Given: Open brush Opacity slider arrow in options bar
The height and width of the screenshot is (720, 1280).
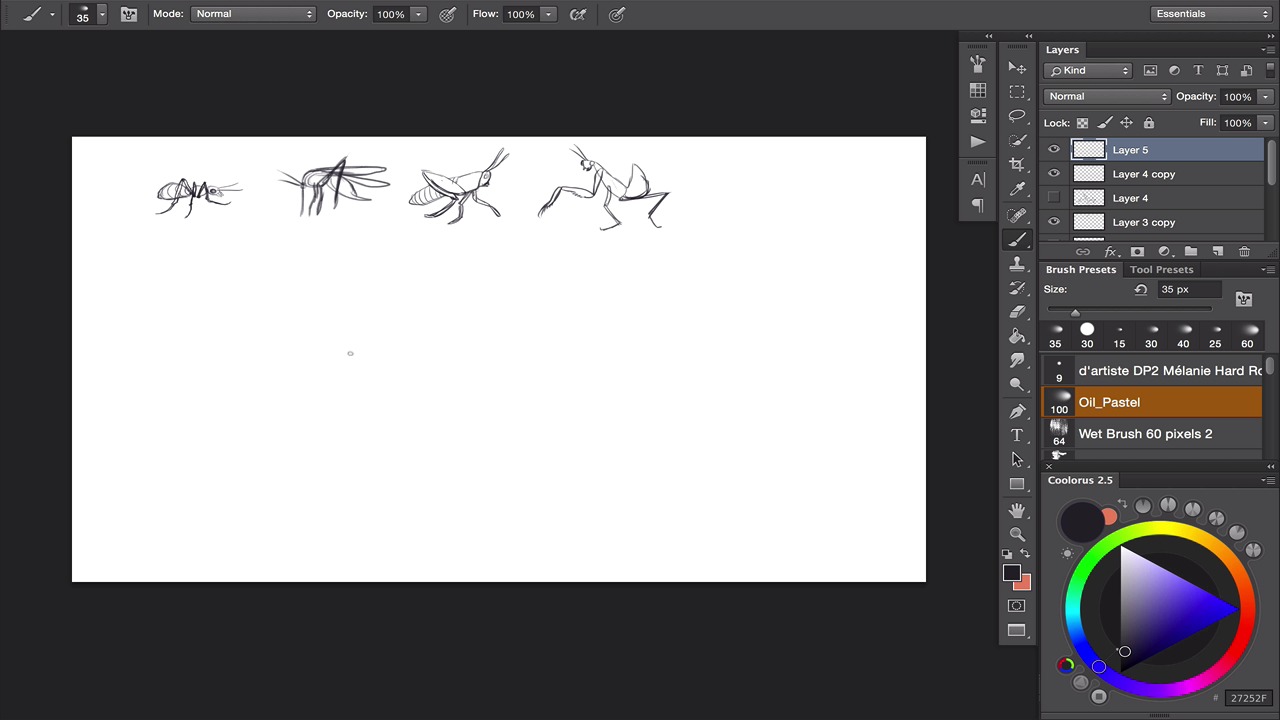Looking at the screenshot, I should [418, 14].
